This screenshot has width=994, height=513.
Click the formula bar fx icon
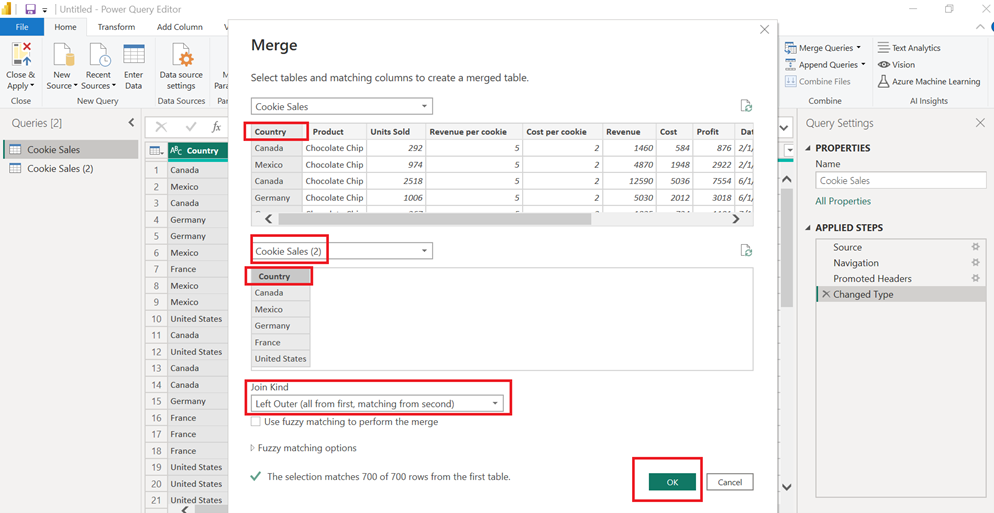pyautogui.click(x=216, y=127)
